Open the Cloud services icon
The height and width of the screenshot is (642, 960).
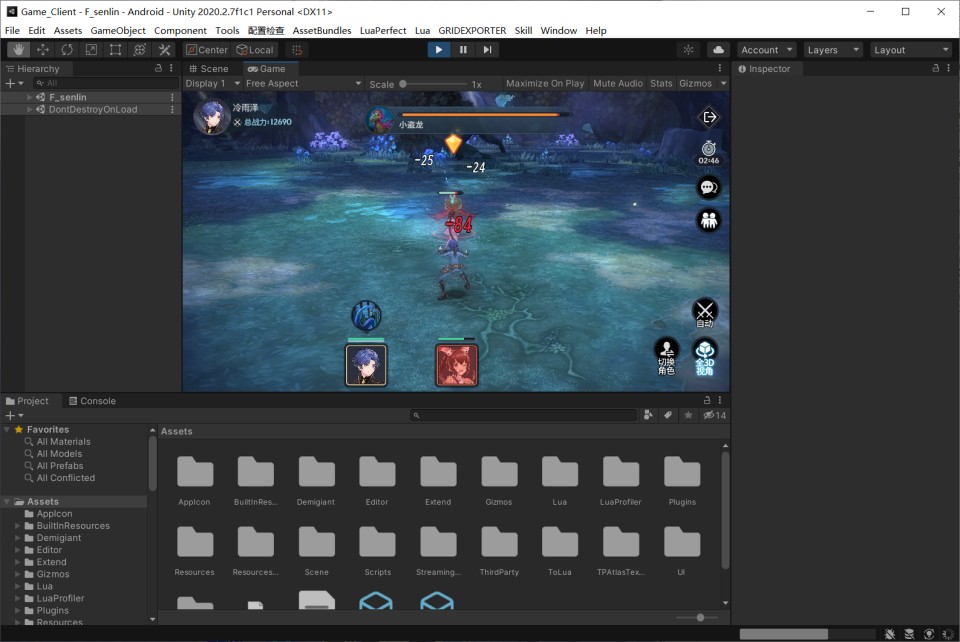(x=718, y=50)
